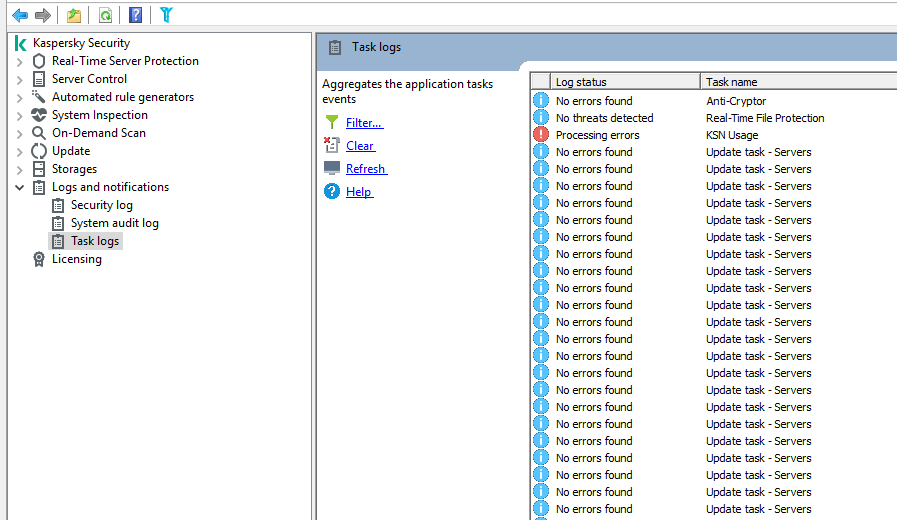Click the 'Real-Time File Protection' task name
The height and width of the screenshot is (520, 897).
(765, 118)
